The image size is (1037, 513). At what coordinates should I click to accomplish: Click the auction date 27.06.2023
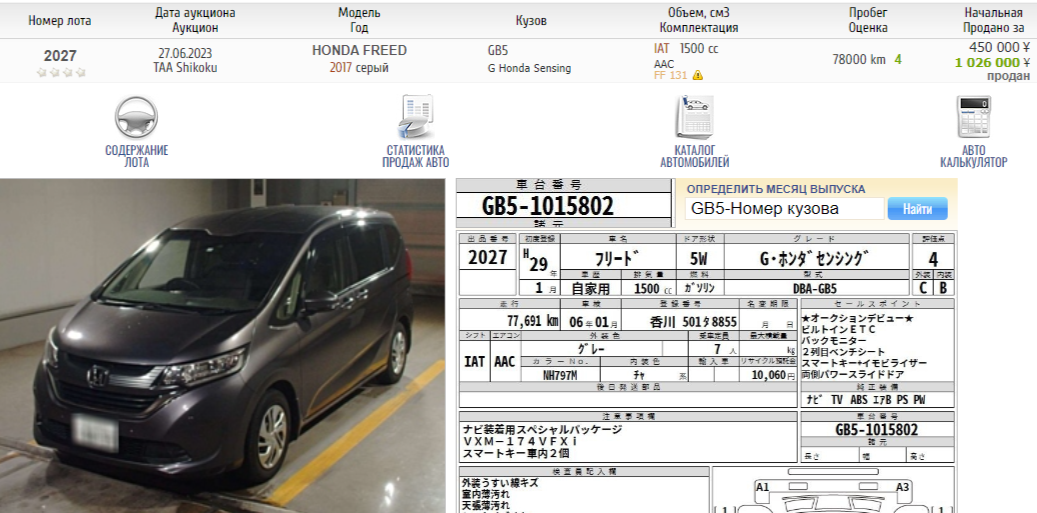pos(185,53)
